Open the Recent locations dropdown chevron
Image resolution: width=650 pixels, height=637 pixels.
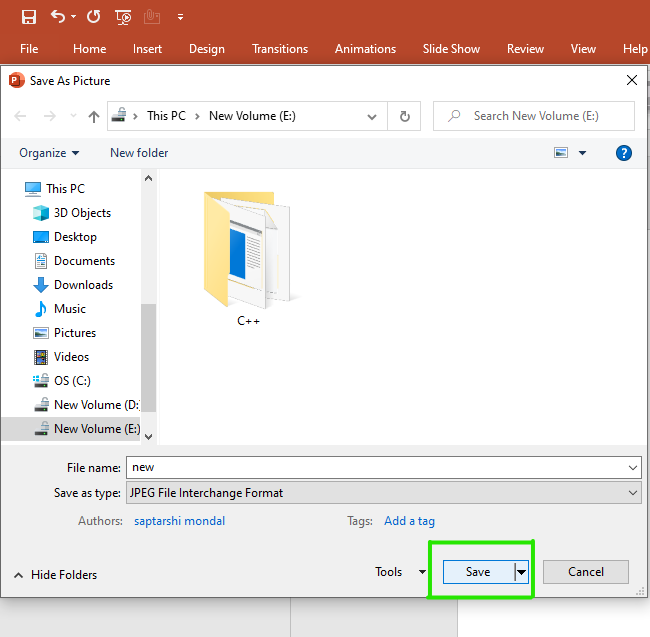73,116
